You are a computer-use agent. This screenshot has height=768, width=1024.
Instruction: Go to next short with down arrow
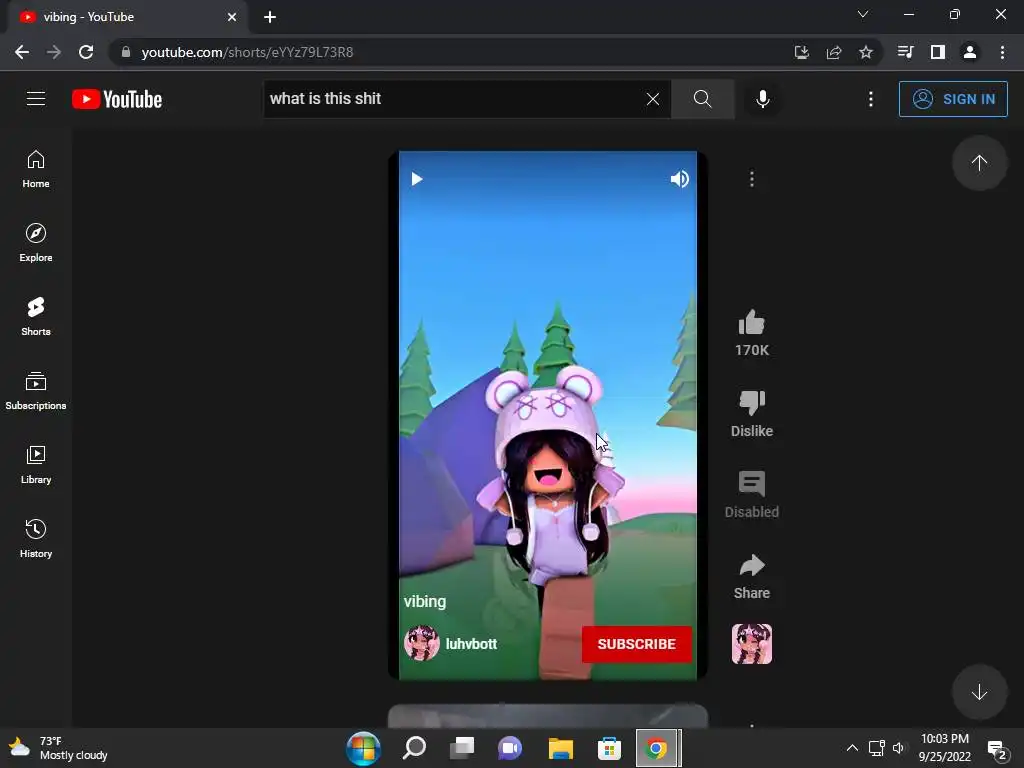click(979, 692)
